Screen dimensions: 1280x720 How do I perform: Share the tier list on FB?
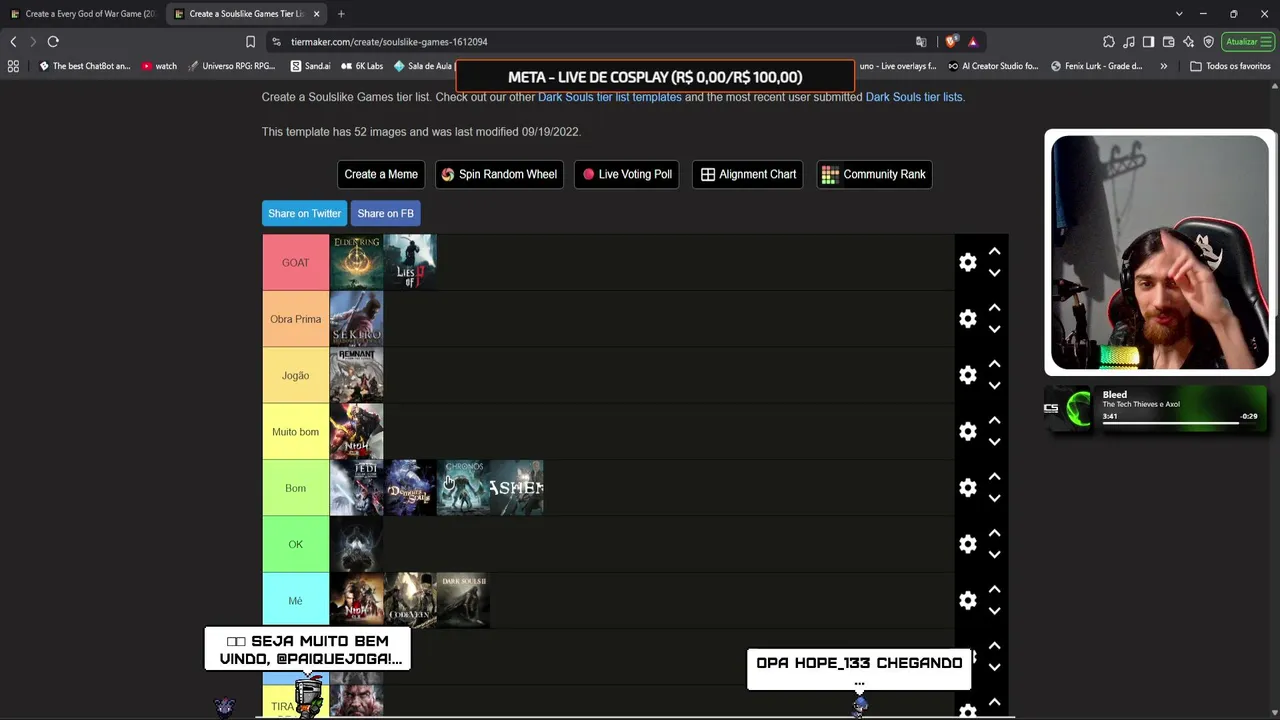click(x=385, y=213)
